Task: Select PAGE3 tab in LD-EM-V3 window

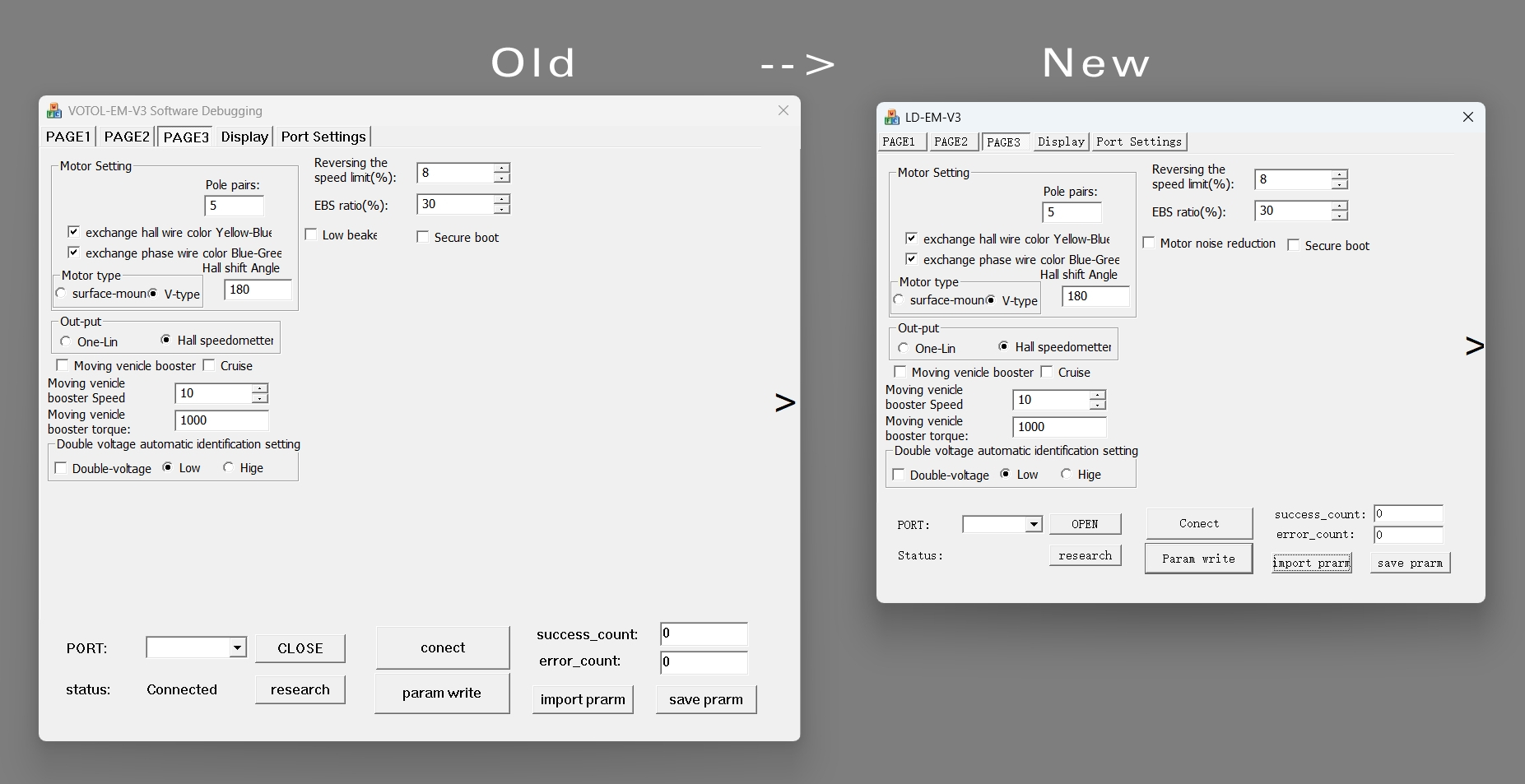Action: (x=1004, y=141)
